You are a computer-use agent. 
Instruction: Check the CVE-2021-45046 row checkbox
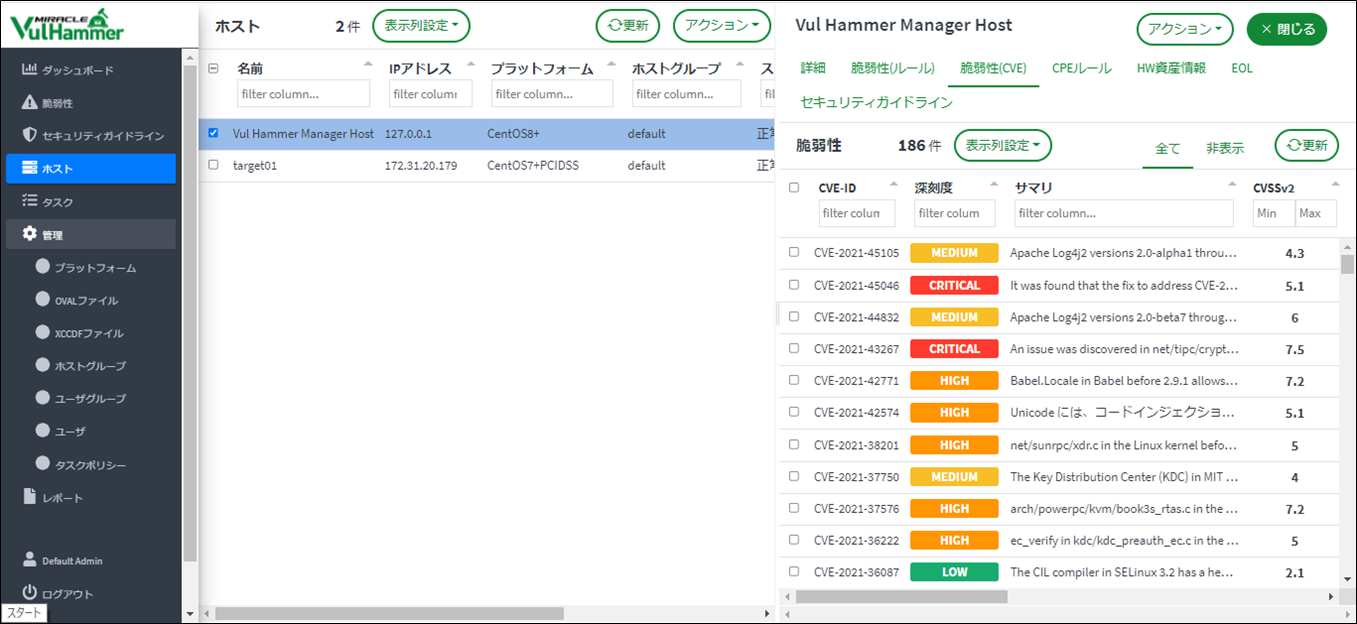pyautogui.click(x=794, y=284)
